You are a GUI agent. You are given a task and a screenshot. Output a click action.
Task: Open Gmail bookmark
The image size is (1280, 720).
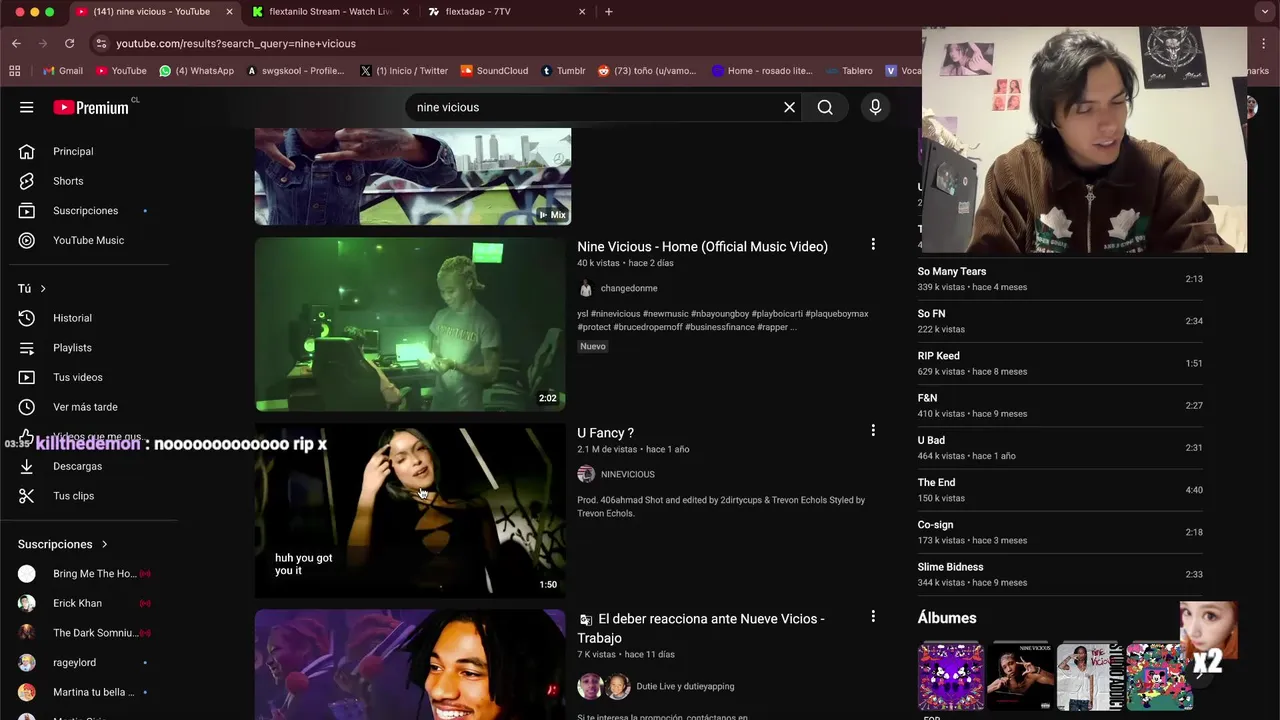[63, 71]
